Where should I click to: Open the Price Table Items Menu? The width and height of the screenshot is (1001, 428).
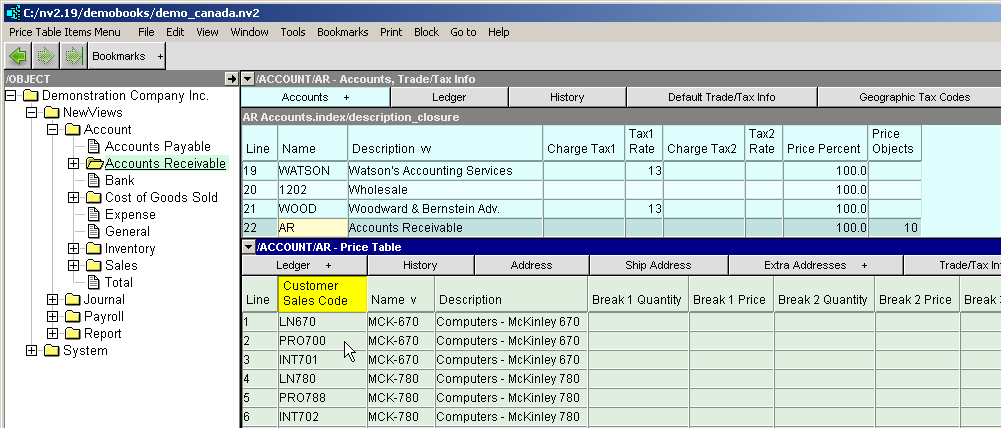tap(65, 32)
